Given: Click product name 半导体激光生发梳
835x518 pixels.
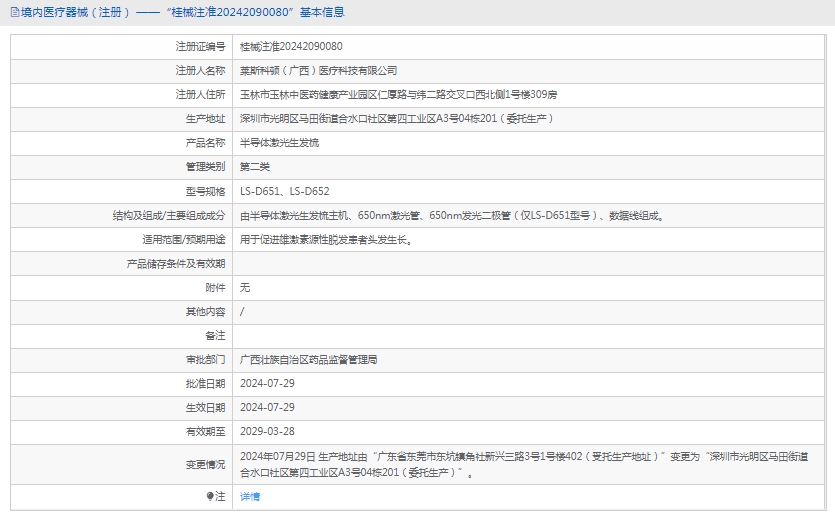Looking at the screenshot, I should coord(279,142).
